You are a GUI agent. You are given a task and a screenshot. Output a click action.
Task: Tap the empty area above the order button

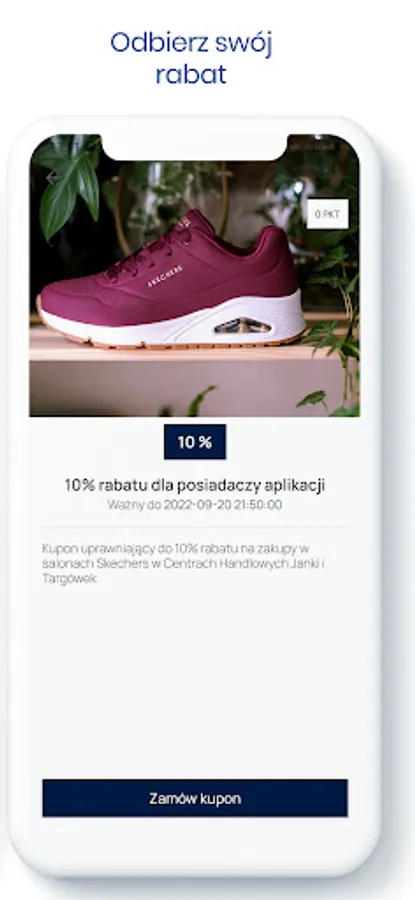pos(195,683)
